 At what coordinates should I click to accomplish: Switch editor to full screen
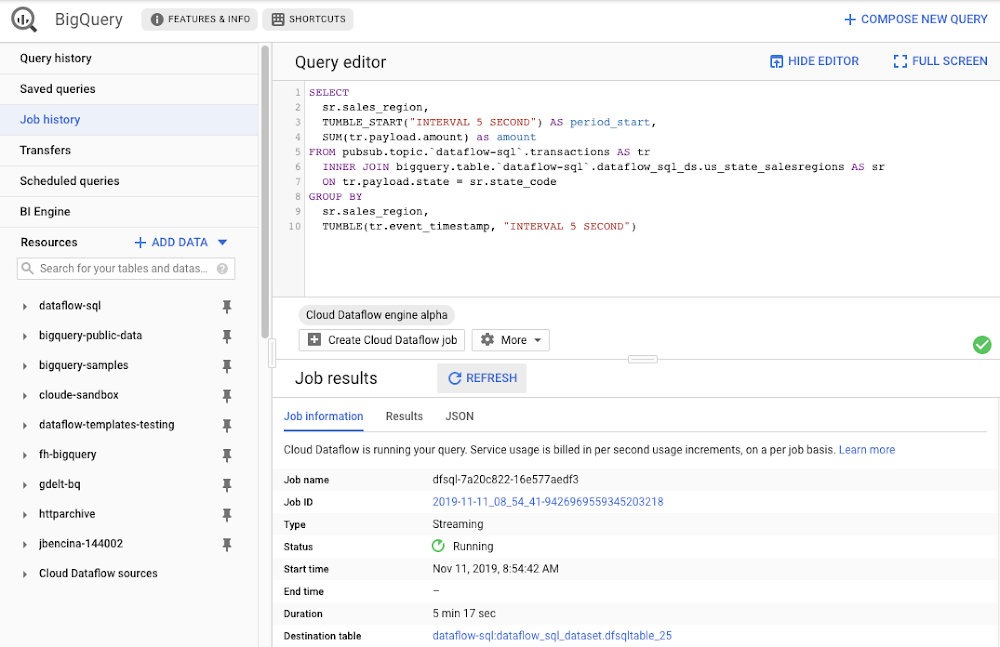941,61
